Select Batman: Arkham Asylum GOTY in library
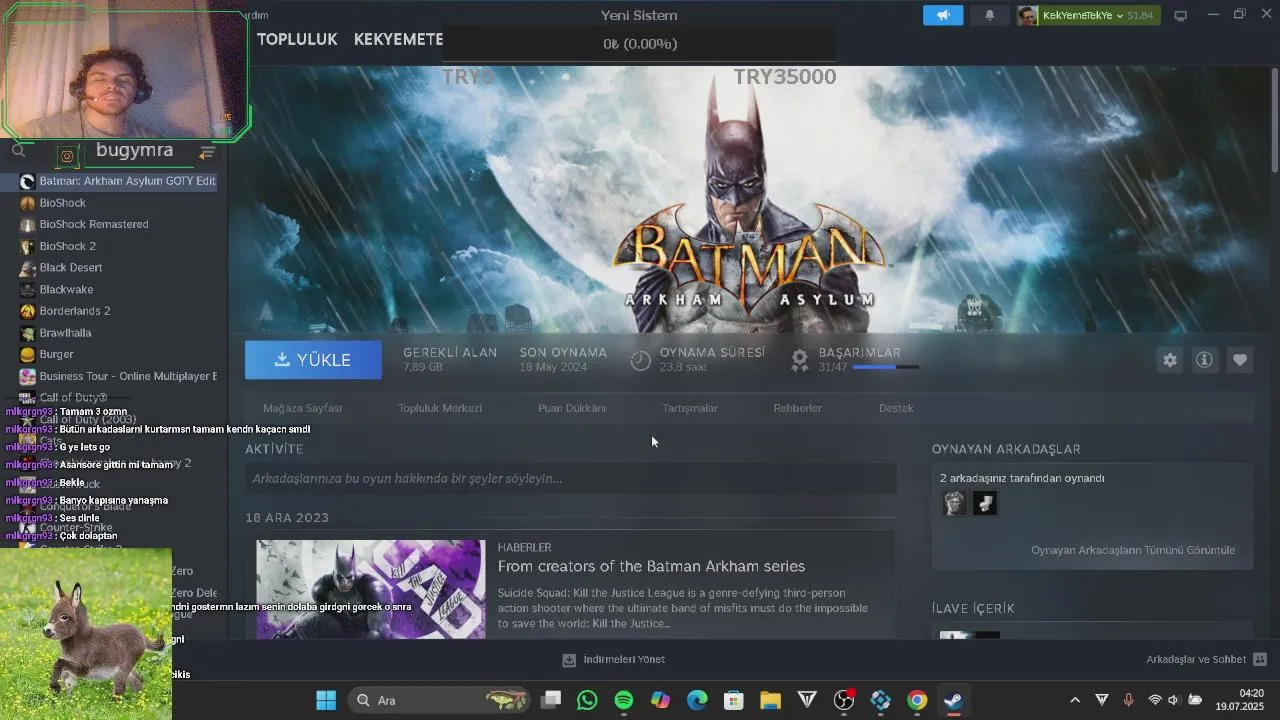 point(109,181)
